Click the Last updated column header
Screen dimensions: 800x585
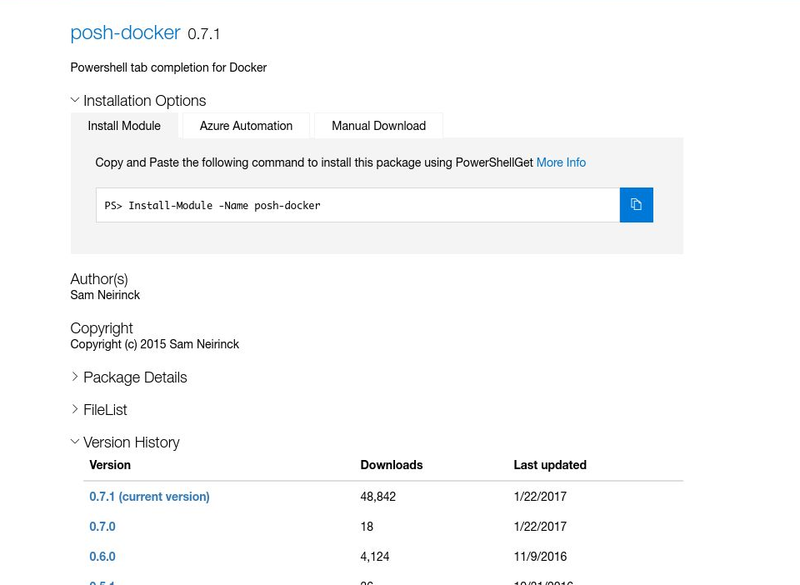point(550,465)
